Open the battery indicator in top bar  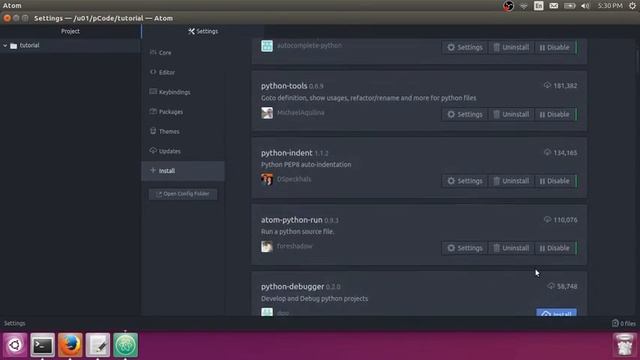[x=569, y=6]
